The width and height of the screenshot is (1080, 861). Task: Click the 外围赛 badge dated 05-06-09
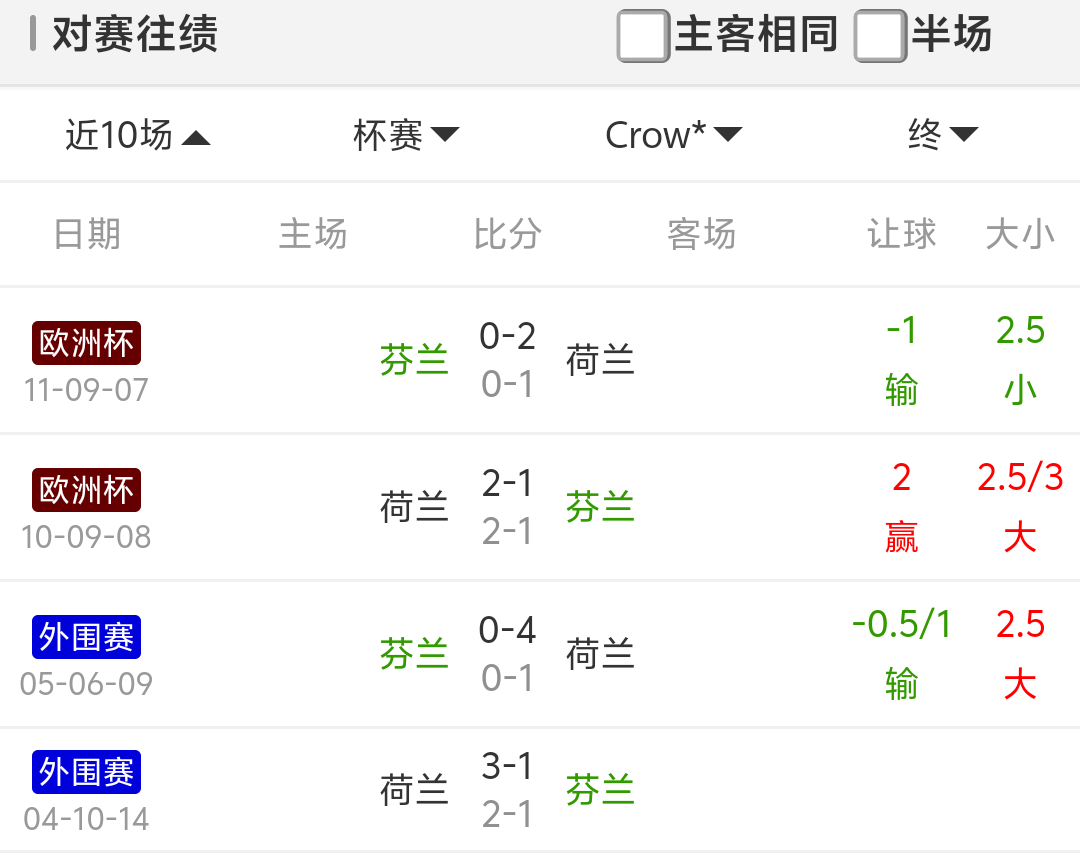pos(86,637)
